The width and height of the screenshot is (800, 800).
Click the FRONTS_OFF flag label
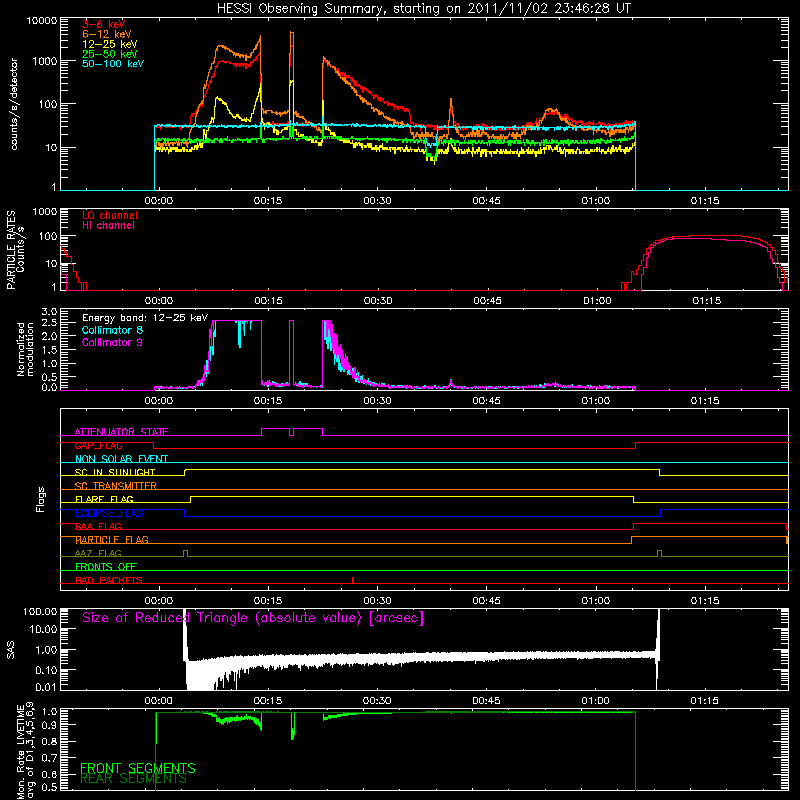106,566
